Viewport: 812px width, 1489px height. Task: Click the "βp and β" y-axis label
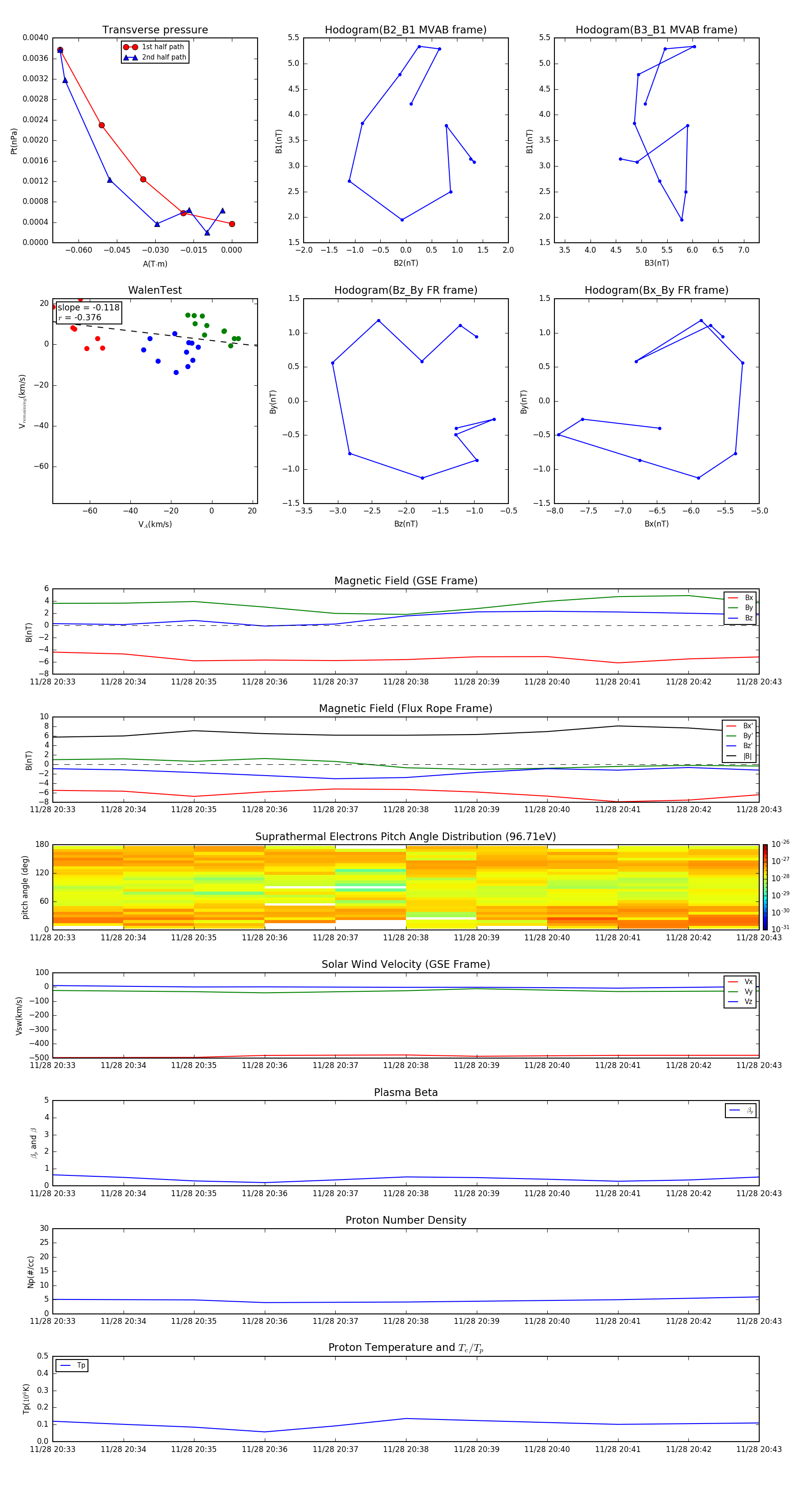pyautogui.click(x=33, y=1143)
